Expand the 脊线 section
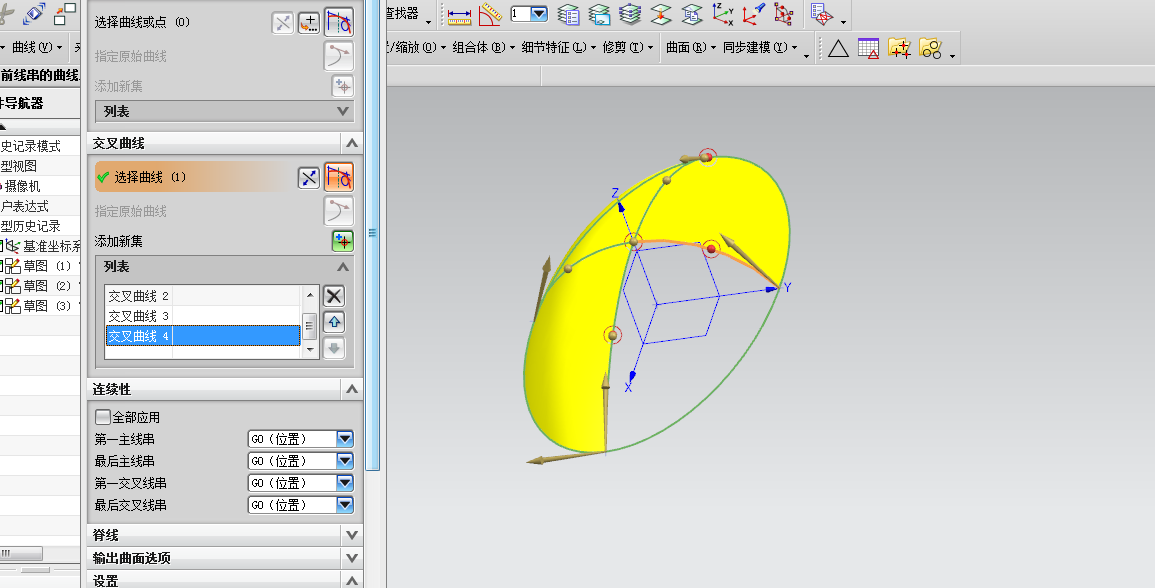The height and width of the screenshot is (588, 1155). [x=351, y=535]
